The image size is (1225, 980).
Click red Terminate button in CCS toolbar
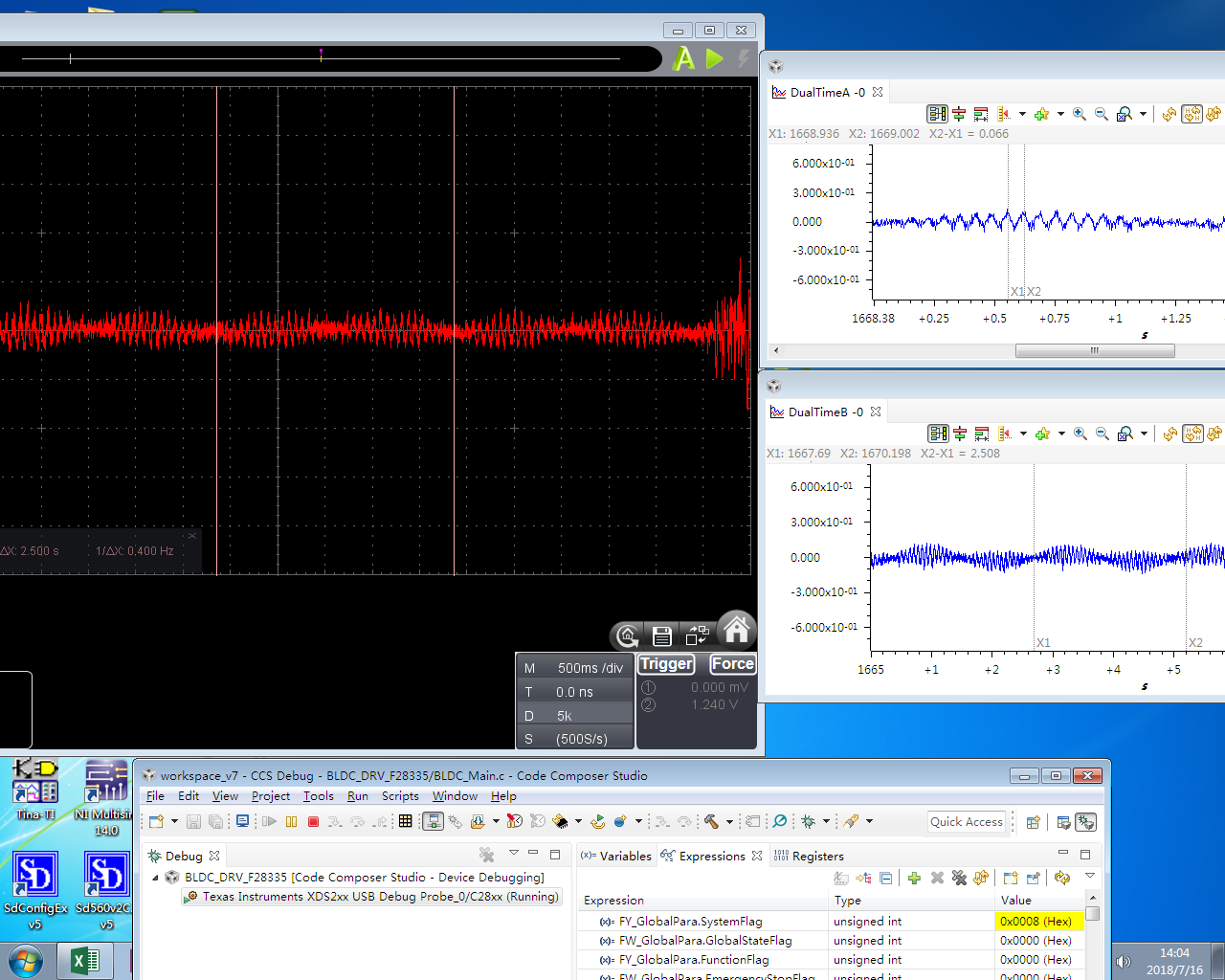(x=313, y=821)
